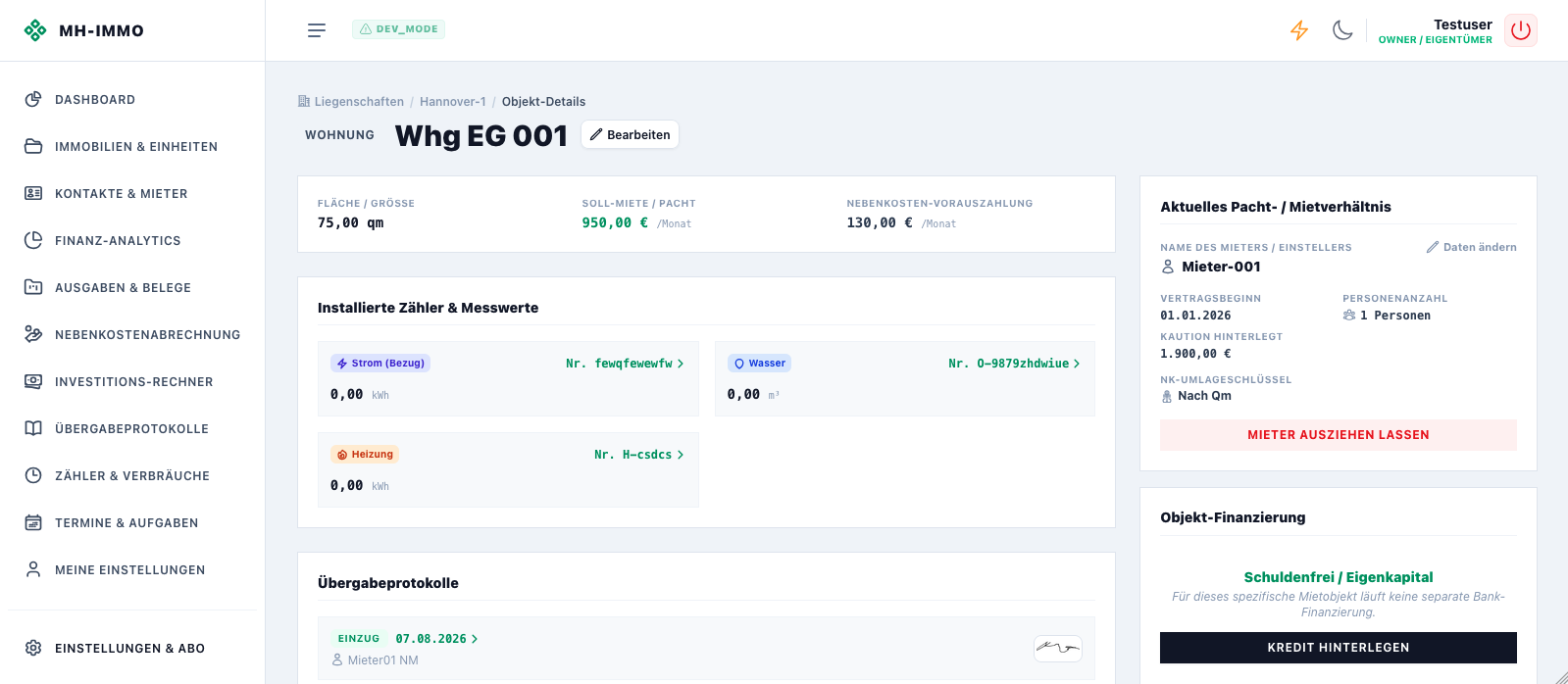Image resolution: width=1568 pixels, height=684 pixels.
Task: Click the Wasser badge
Action: (759, 363)
